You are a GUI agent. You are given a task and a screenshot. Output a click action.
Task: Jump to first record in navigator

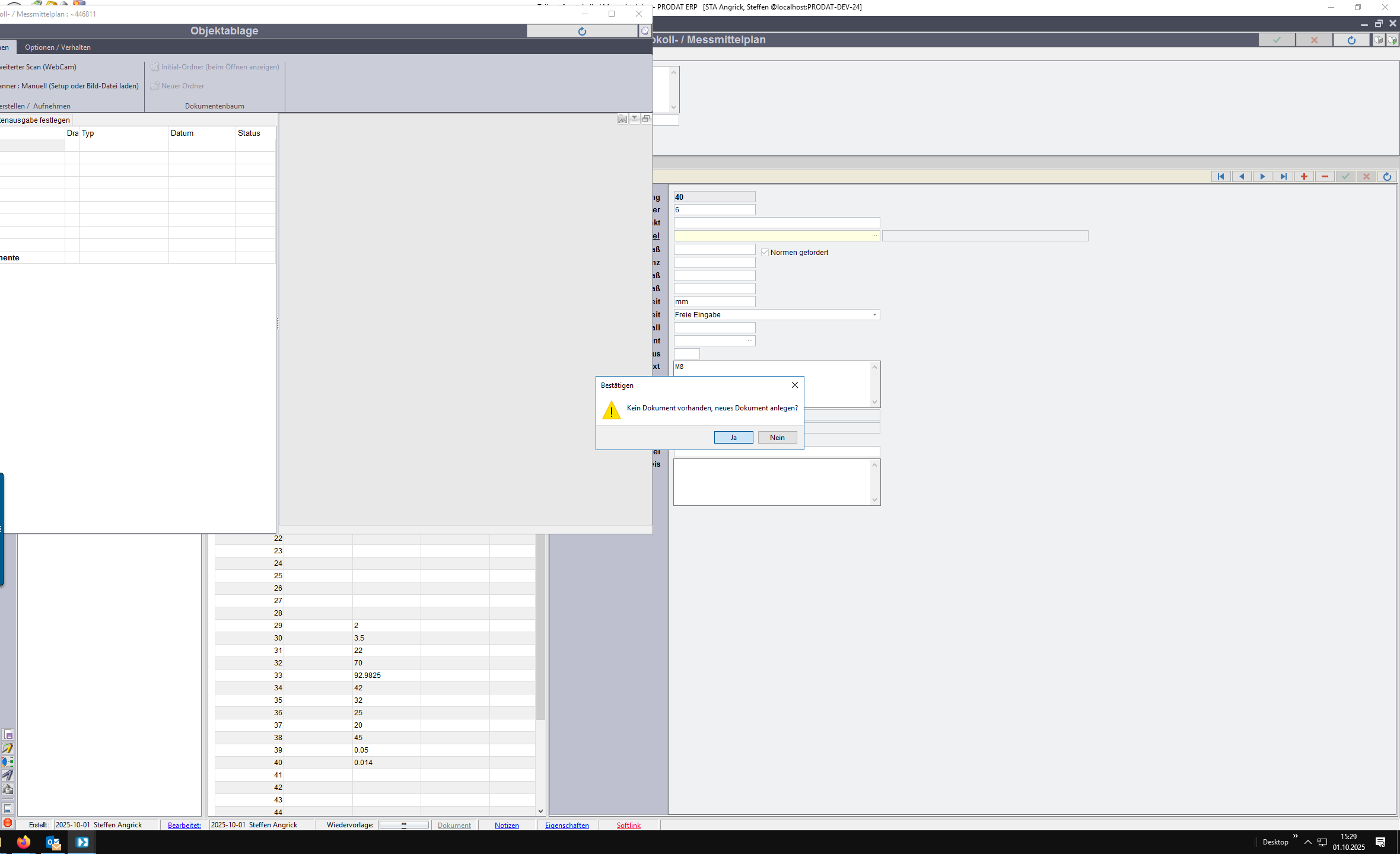[x=1220, y=177]
